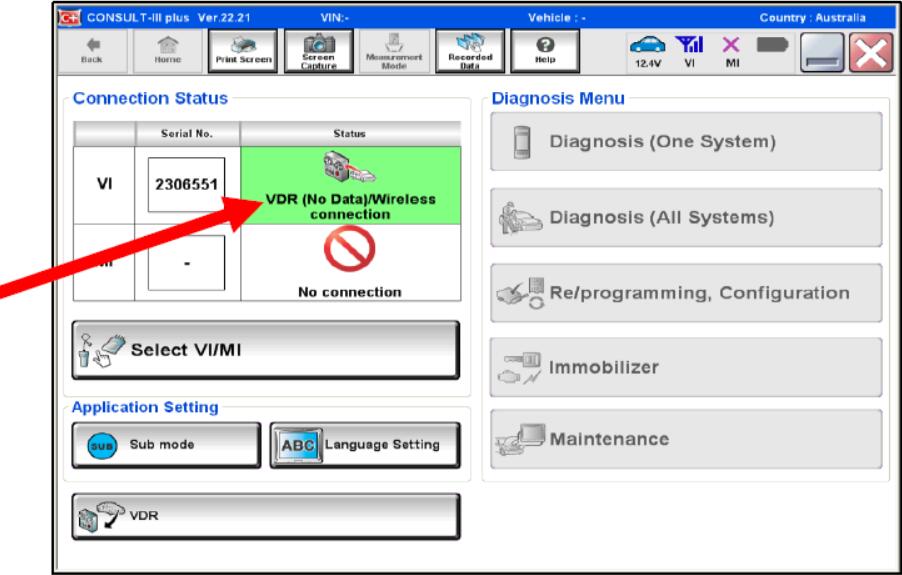Open the VDR button

[x=266, y=516]
